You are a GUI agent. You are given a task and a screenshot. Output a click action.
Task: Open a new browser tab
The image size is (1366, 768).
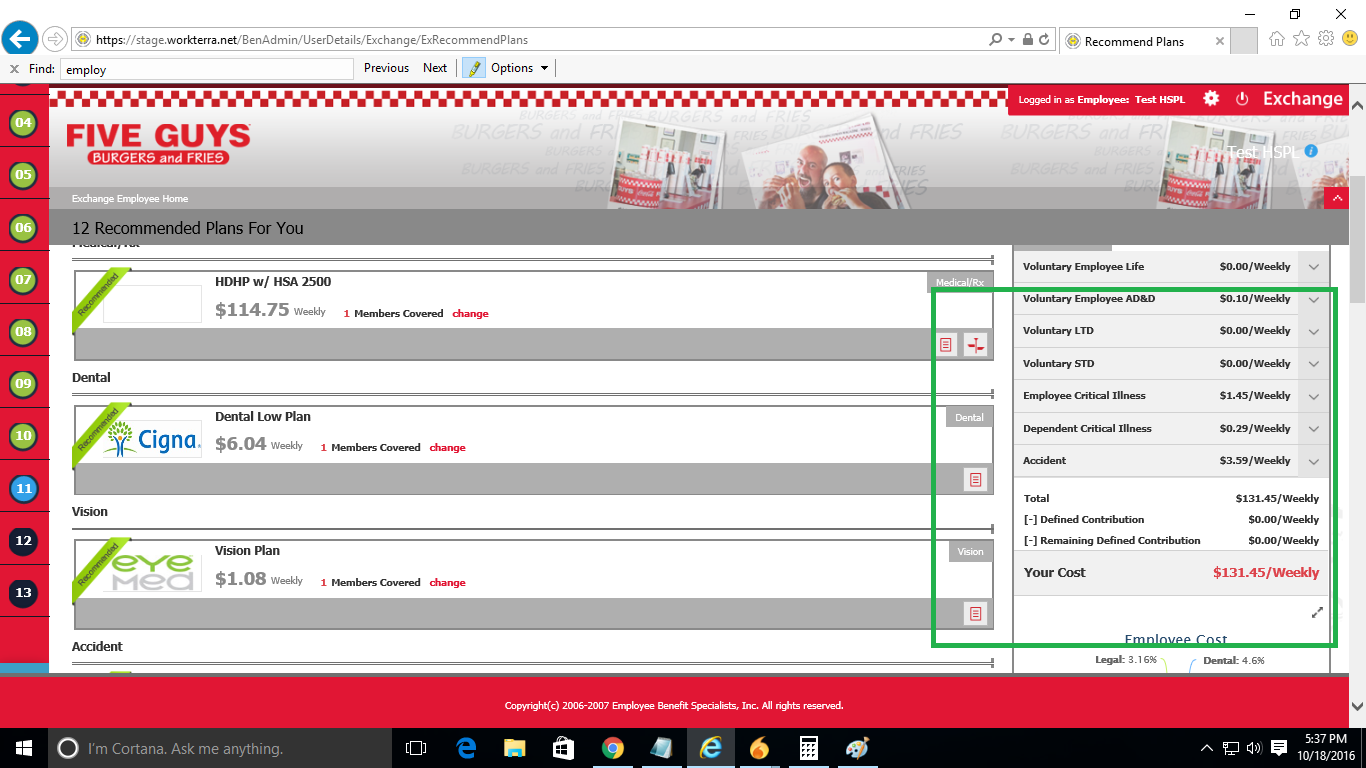1244,41
